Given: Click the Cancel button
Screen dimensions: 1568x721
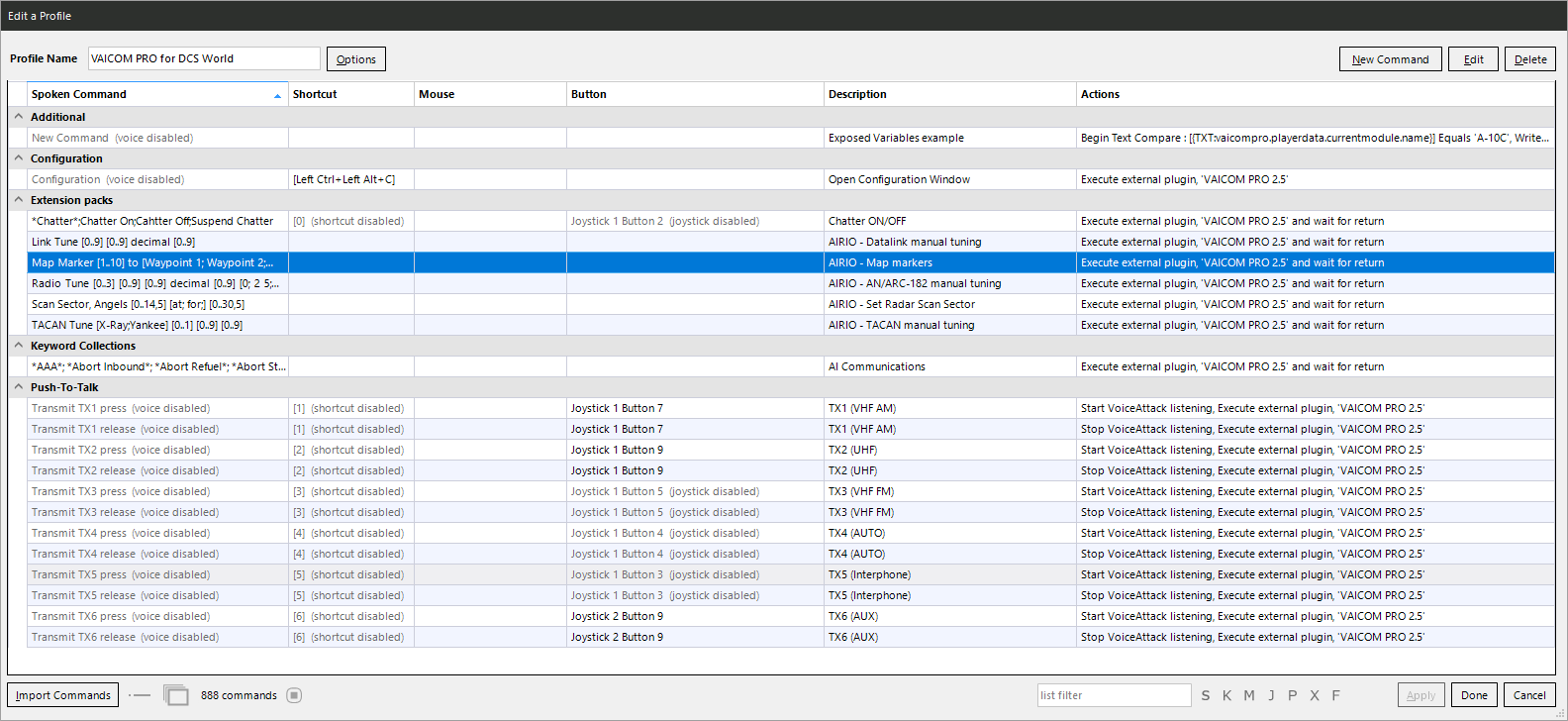Looking at the screenshot, I should [x=1529, y=695].
